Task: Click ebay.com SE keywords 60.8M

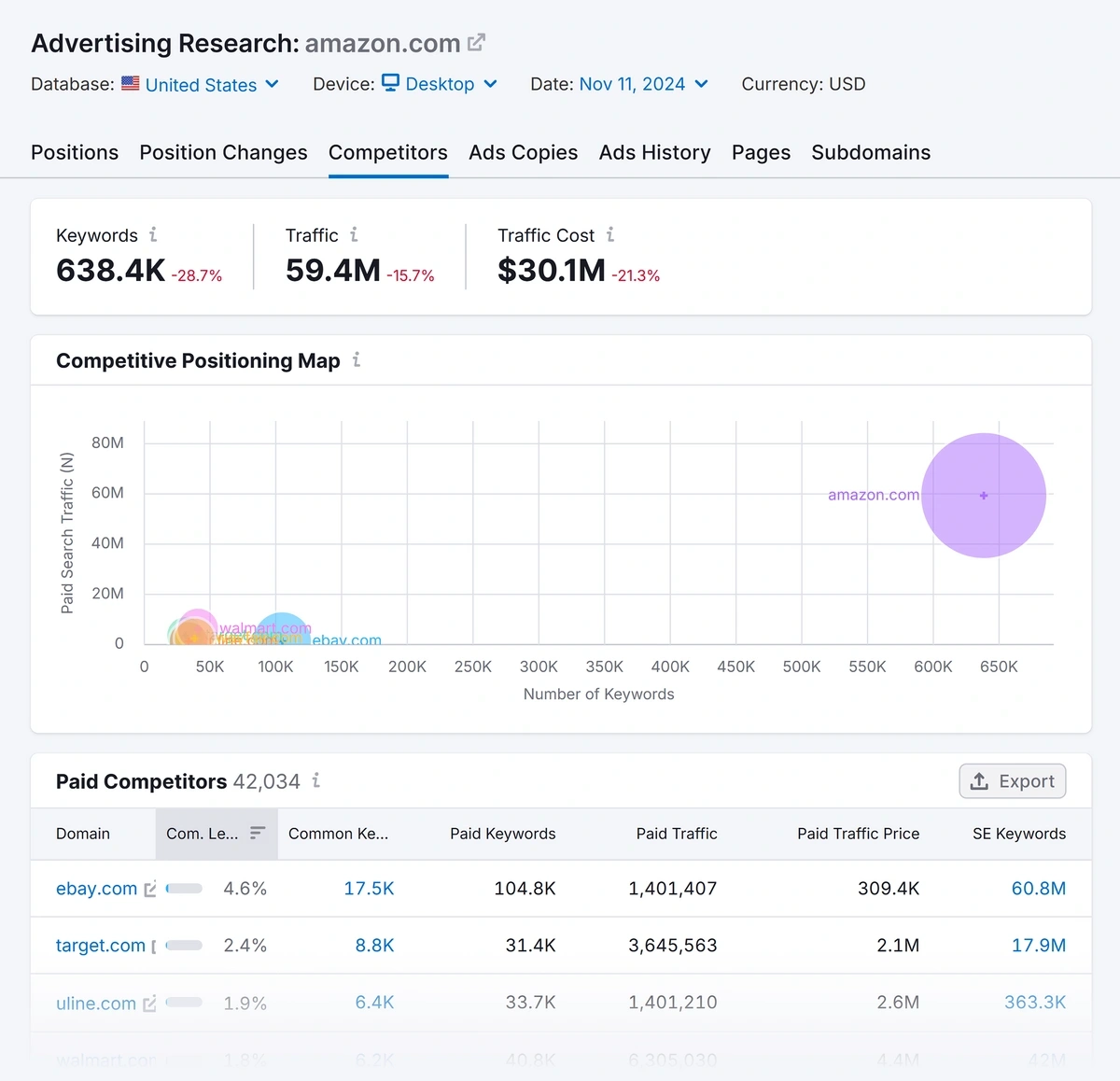Action: pyautogui.click(x=1039, y=889)
